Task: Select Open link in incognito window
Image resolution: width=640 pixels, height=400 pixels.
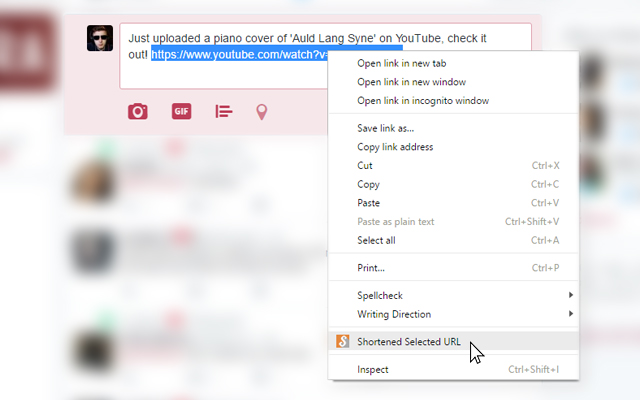Action: (x=453, y=101)
